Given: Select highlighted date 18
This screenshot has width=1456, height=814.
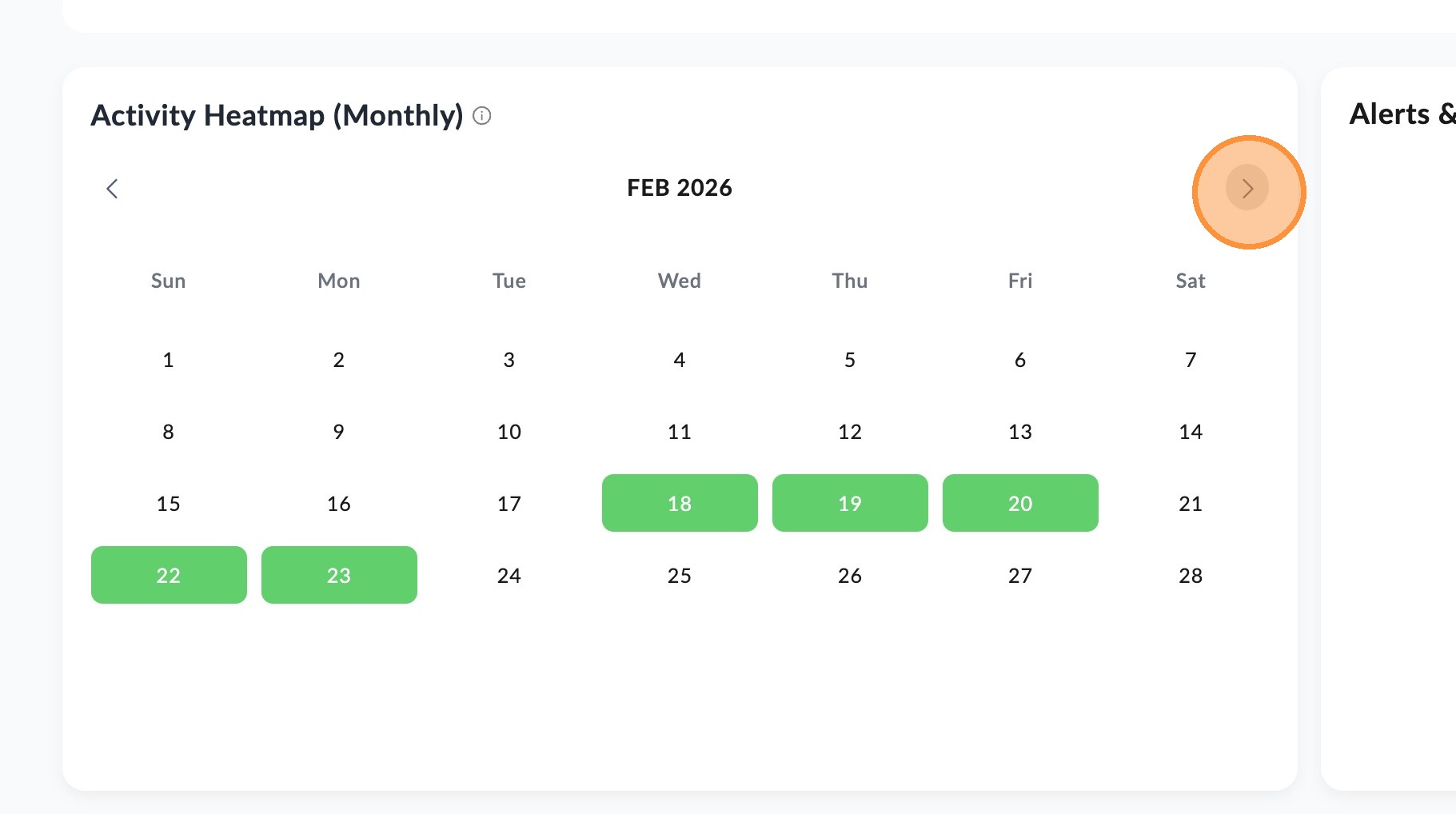Looking at the screenshot, I should (x=680, y=503).
